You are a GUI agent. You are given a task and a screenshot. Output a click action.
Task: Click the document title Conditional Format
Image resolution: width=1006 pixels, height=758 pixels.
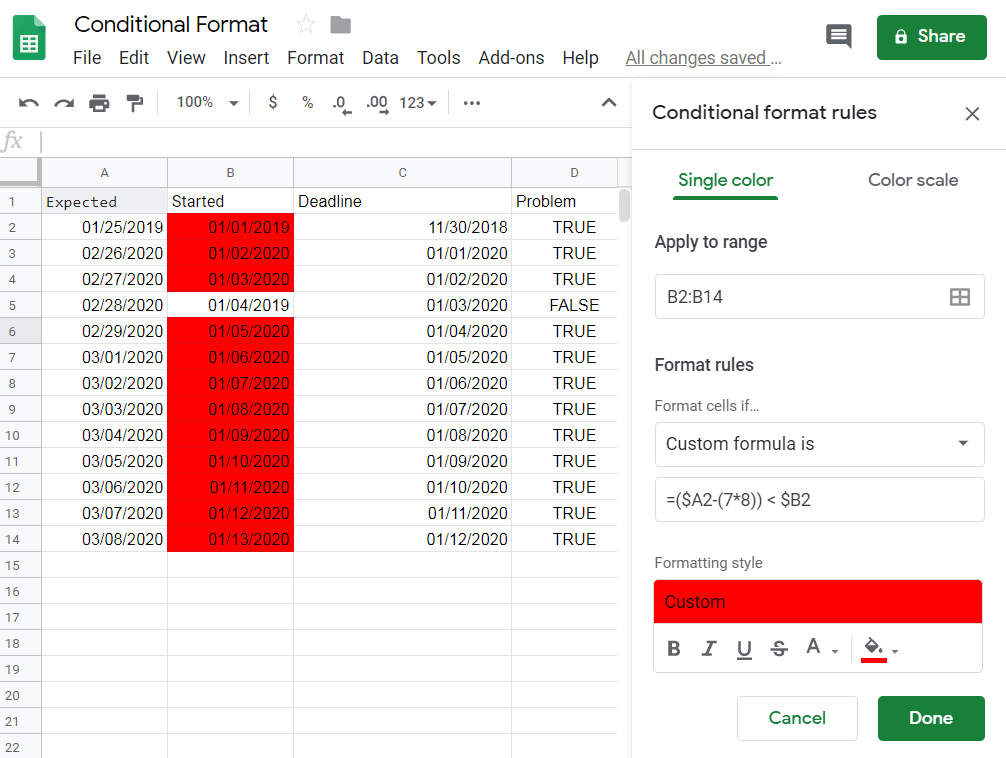coord(171,24)
